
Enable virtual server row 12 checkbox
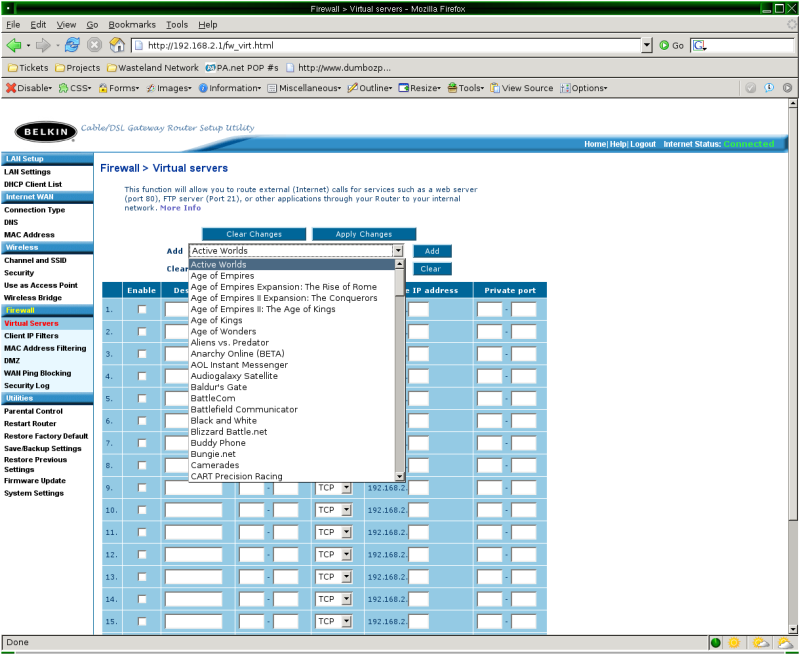click(x=142, y=555)
